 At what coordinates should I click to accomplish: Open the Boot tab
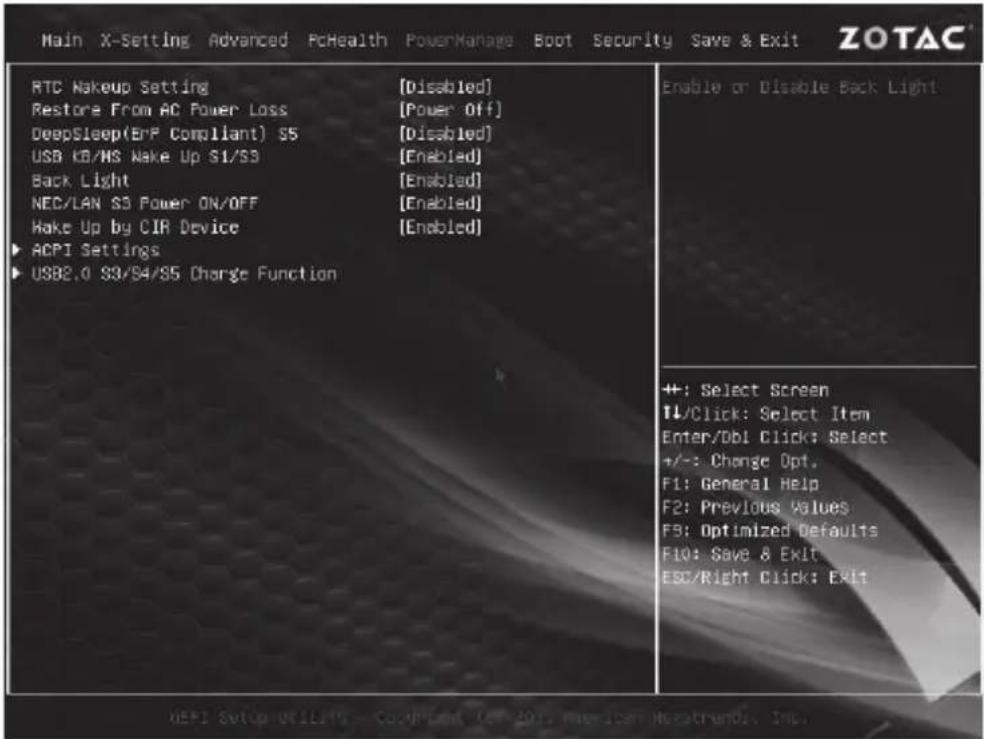point(553,41)
